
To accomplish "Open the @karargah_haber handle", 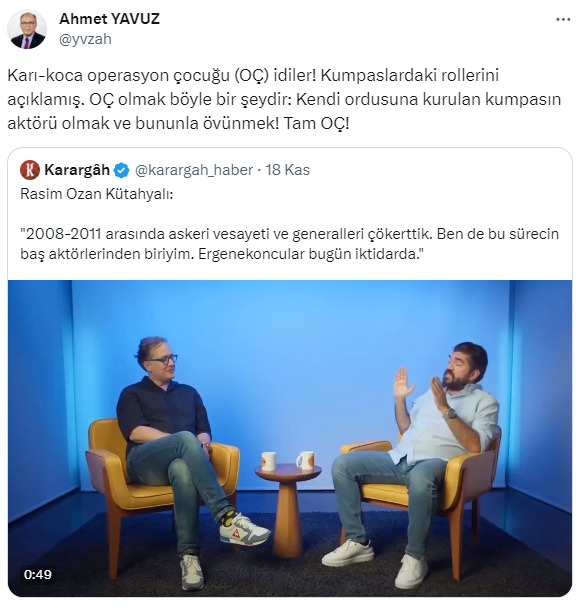I will pyautogui.click(x=194, y=170).
